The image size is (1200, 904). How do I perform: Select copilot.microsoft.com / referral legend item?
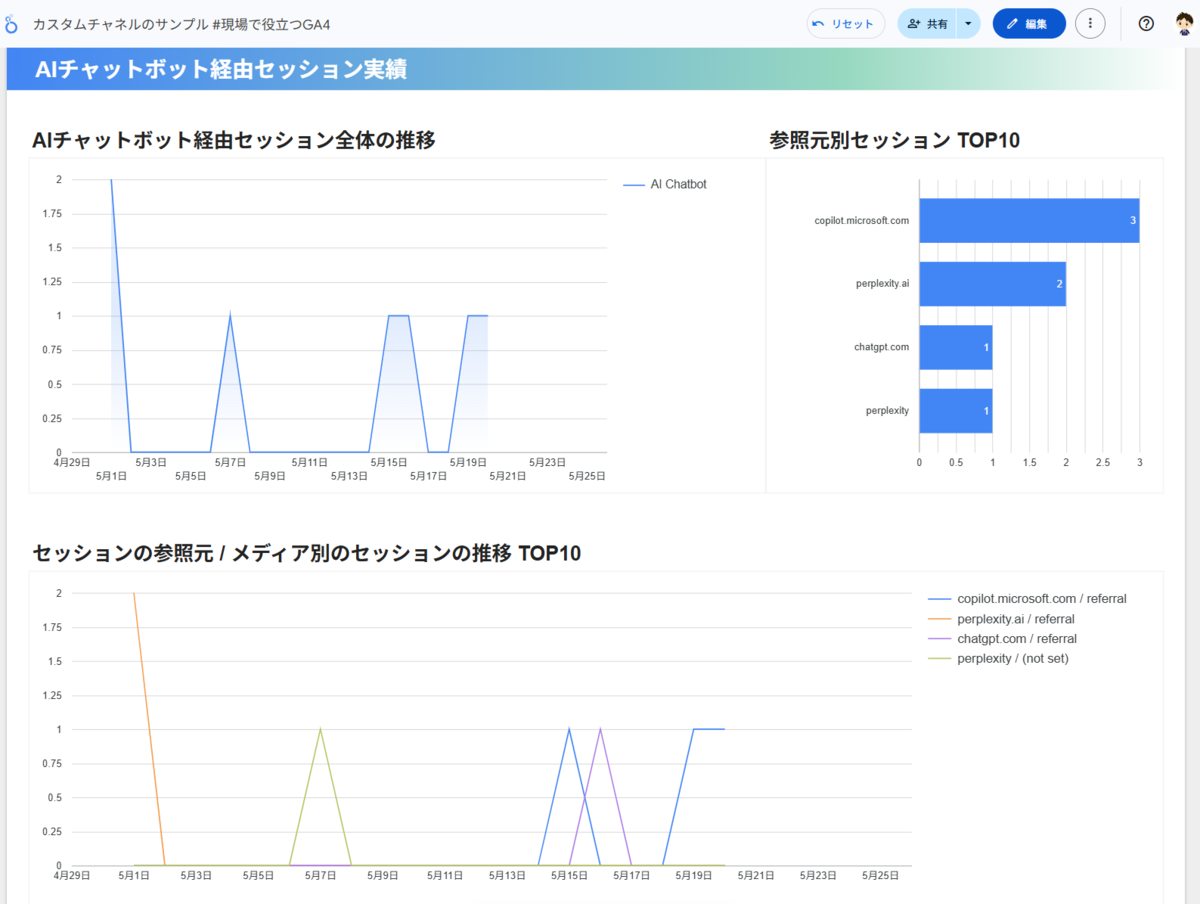[1028, 598]
